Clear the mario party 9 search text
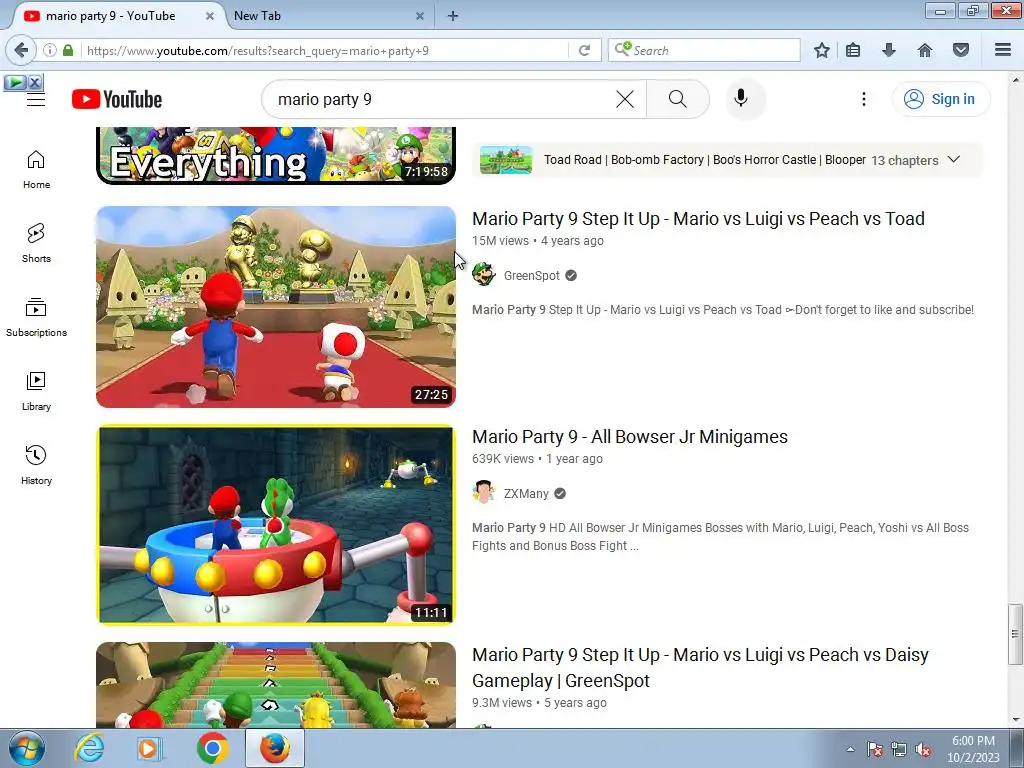1024x768 pixels. pyautogui.click(x=625, y=99)
